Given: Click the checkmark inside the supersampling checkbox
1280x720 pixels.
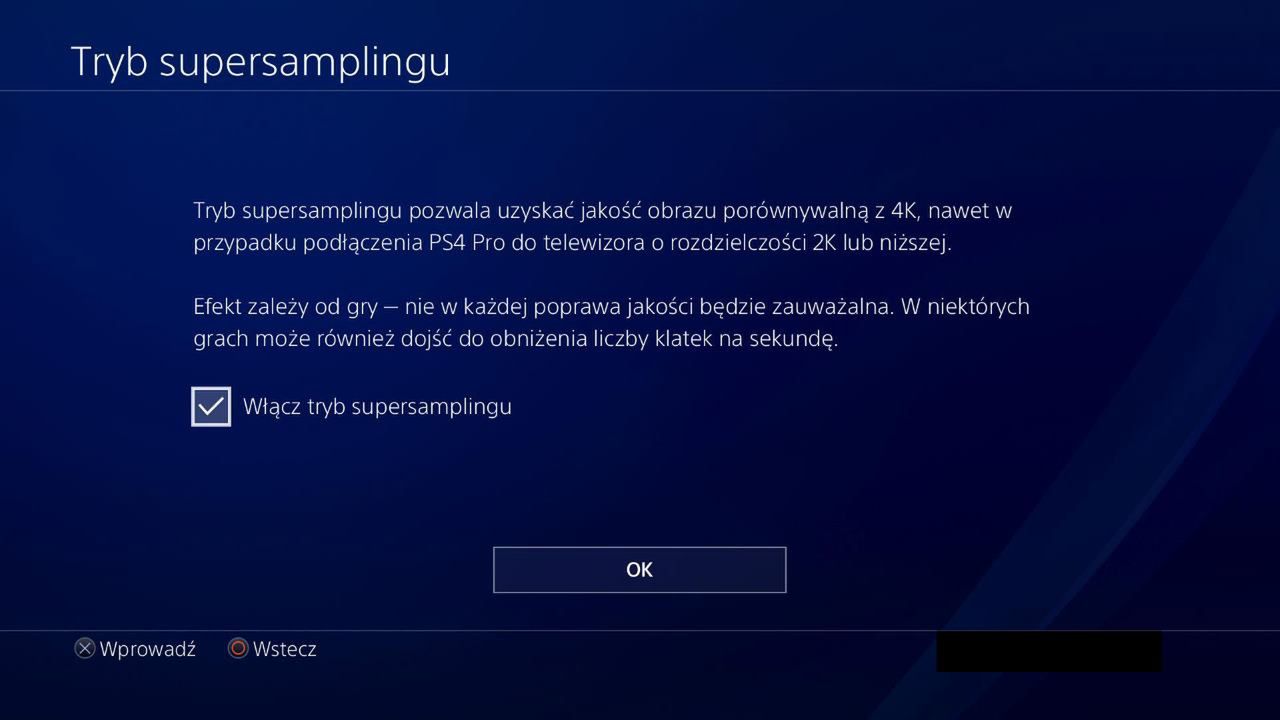Looking at the screenshot, I should (211, 406).
